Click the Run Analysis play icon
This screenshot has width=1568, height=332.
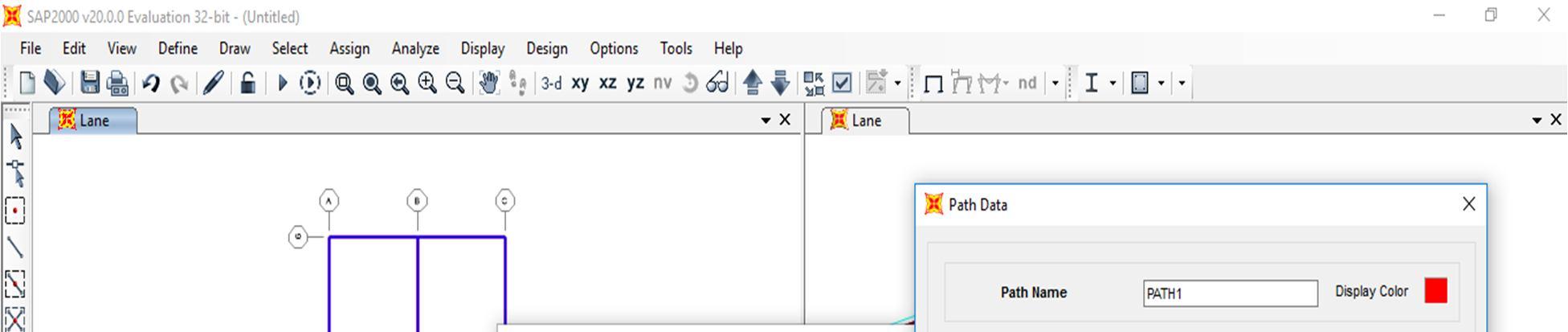pyautogui.click(x=282, y=83)
